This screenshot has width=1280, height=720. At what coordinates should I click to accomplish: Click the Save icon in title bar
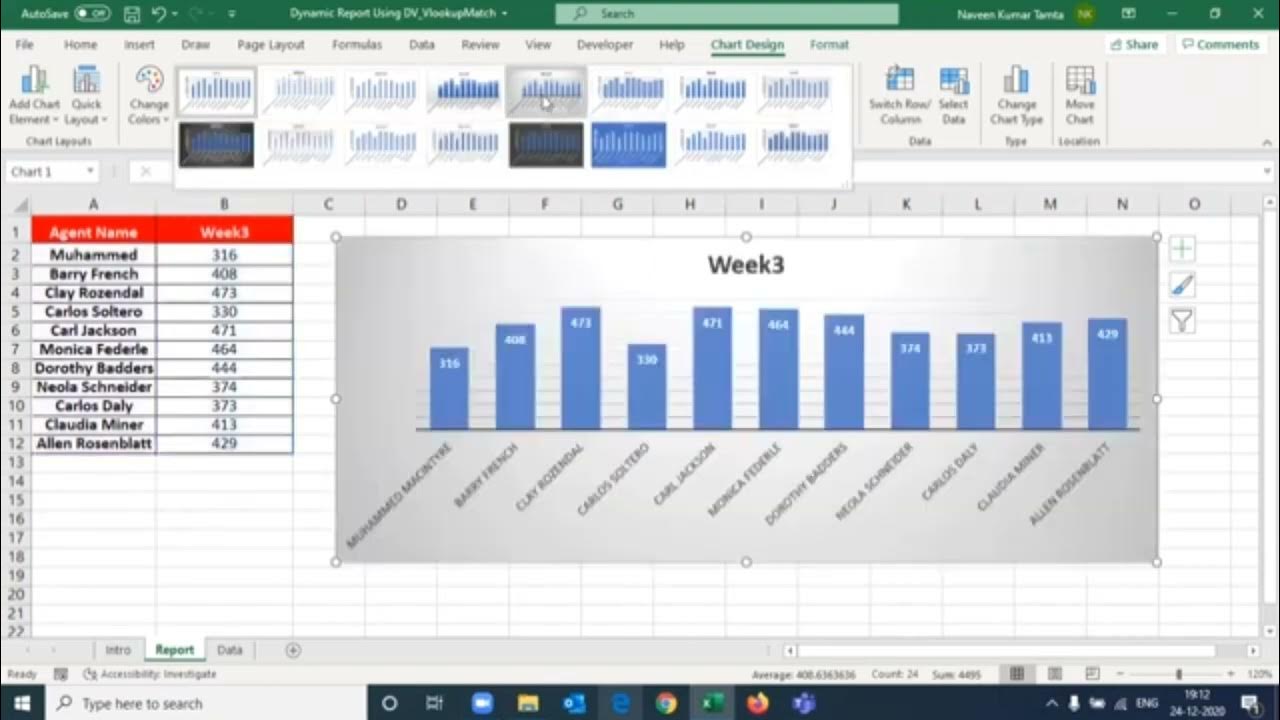[132, 14]
